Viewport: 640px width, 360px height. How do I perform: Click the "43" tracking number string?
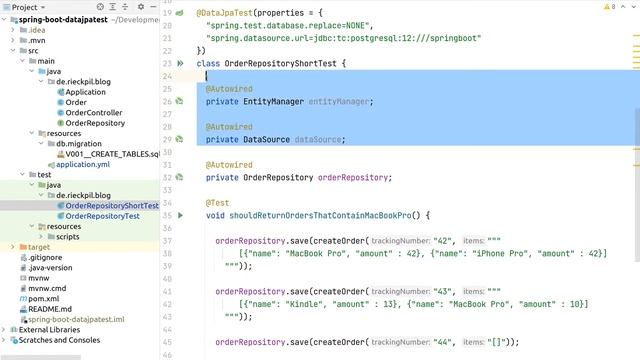[442, 291]
